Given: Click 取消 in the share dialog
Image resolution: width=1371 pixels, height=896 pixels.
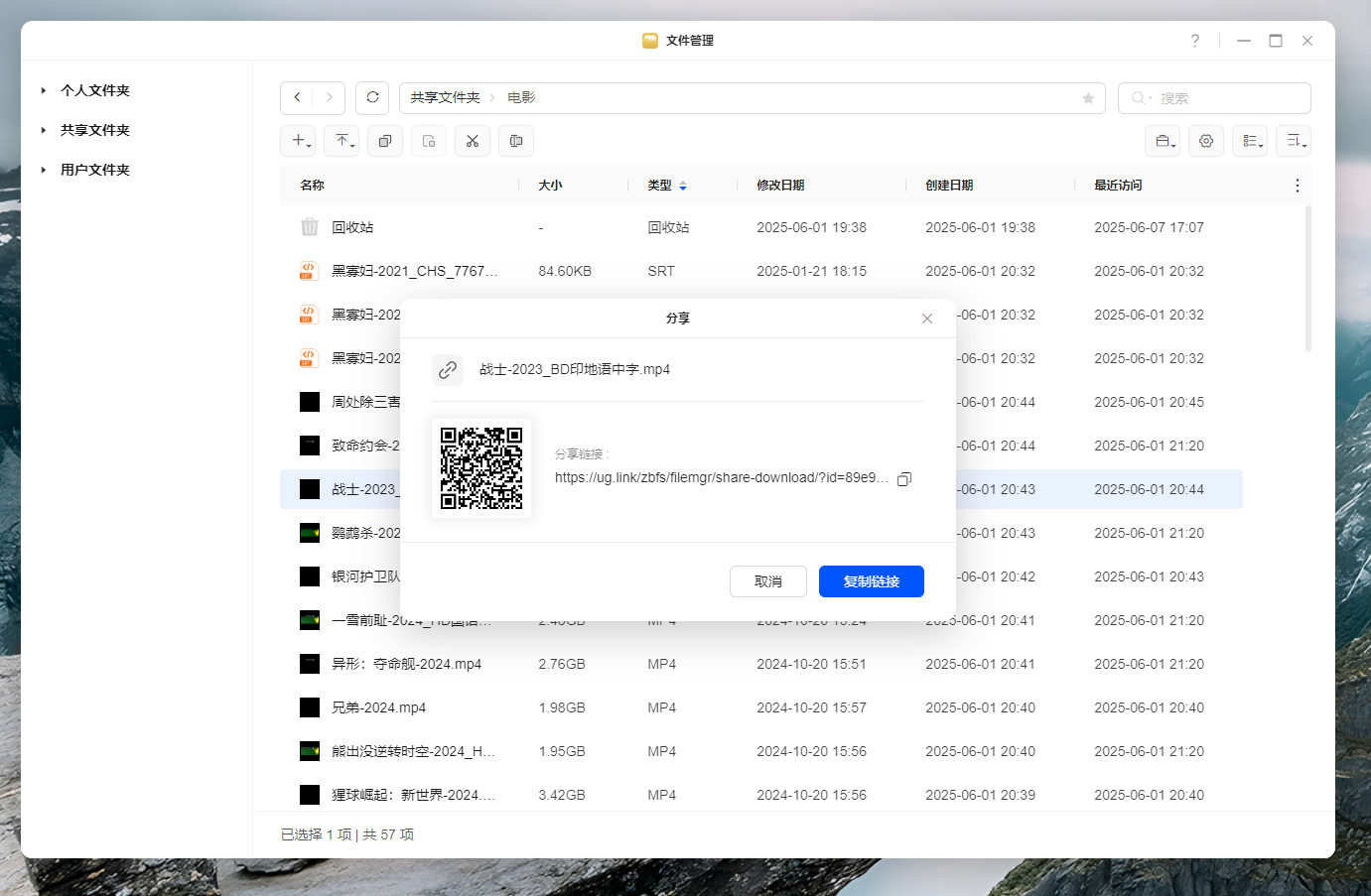Looking at the screenshot, I should 768,581.
